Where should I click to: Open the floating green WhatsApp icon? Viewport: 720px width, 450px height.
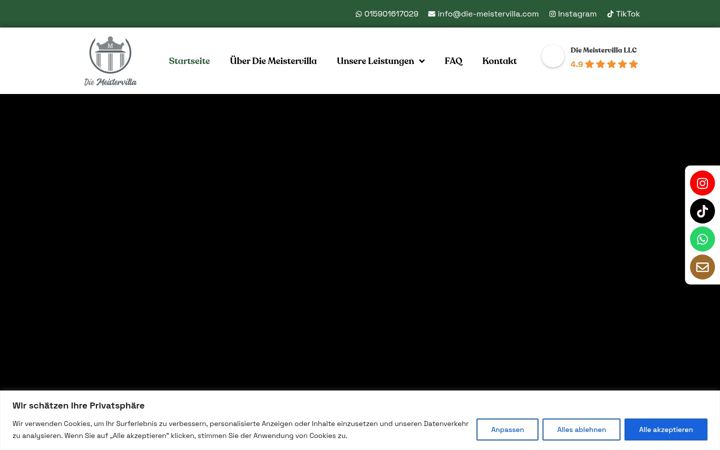pos(702,239)
